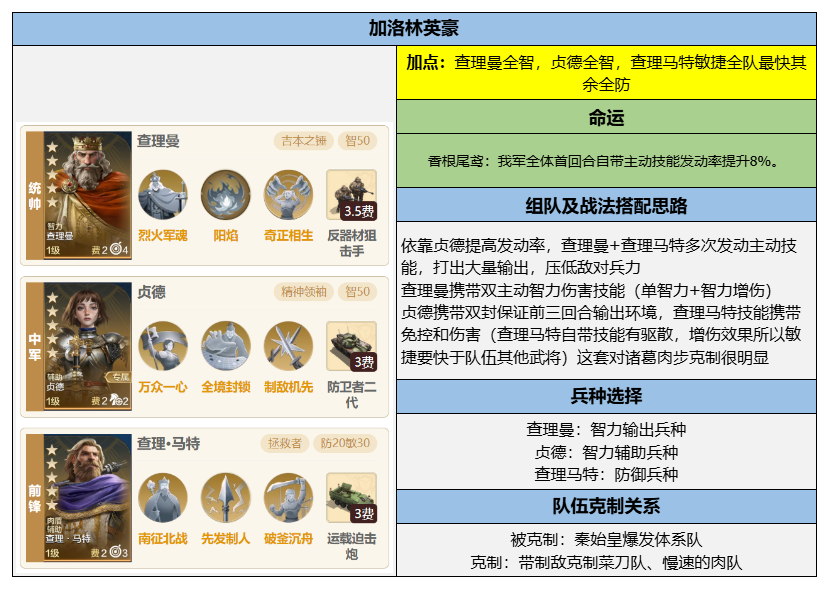Click the 南征北战 skill icon
Image resolution: width=829 pixels, height=589 pixels.
(163, 498)
